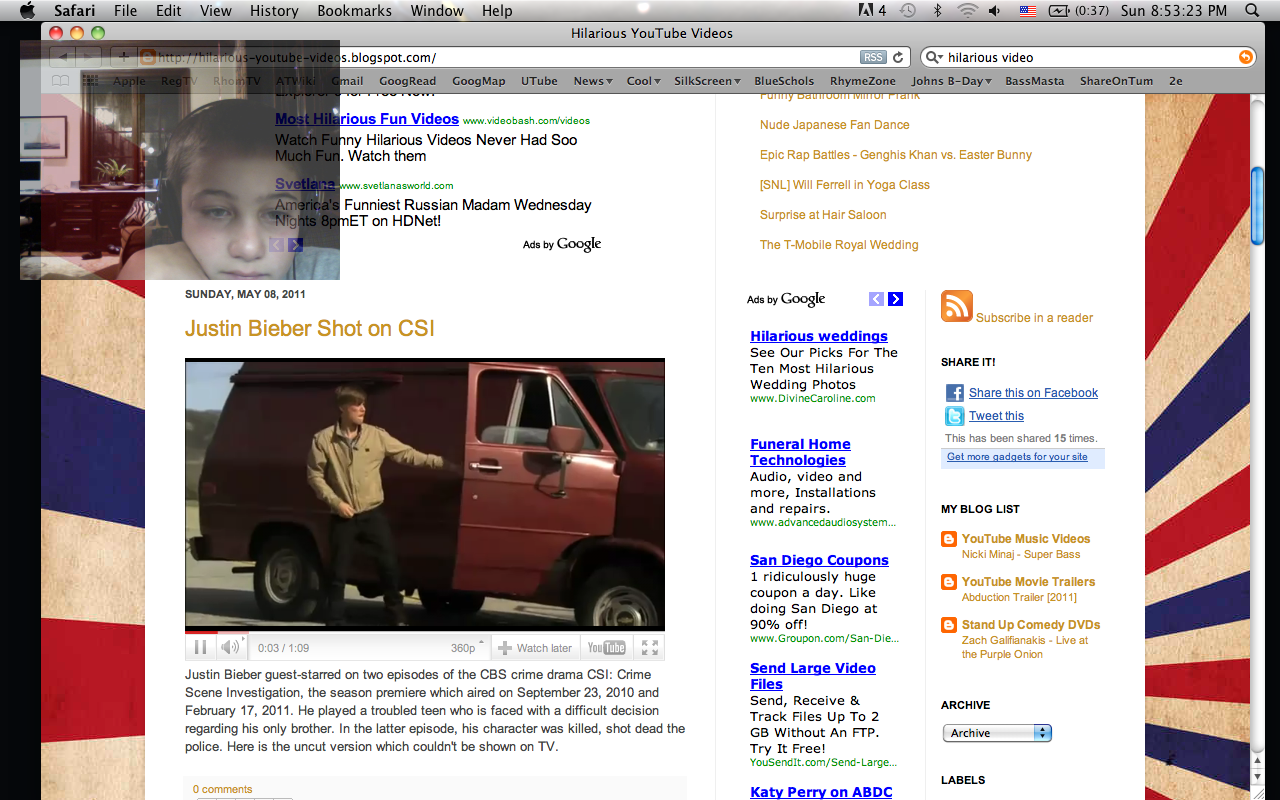Click the menu bar volume icon
Screen dimensions: 1280x800
(x=995, y=11)
